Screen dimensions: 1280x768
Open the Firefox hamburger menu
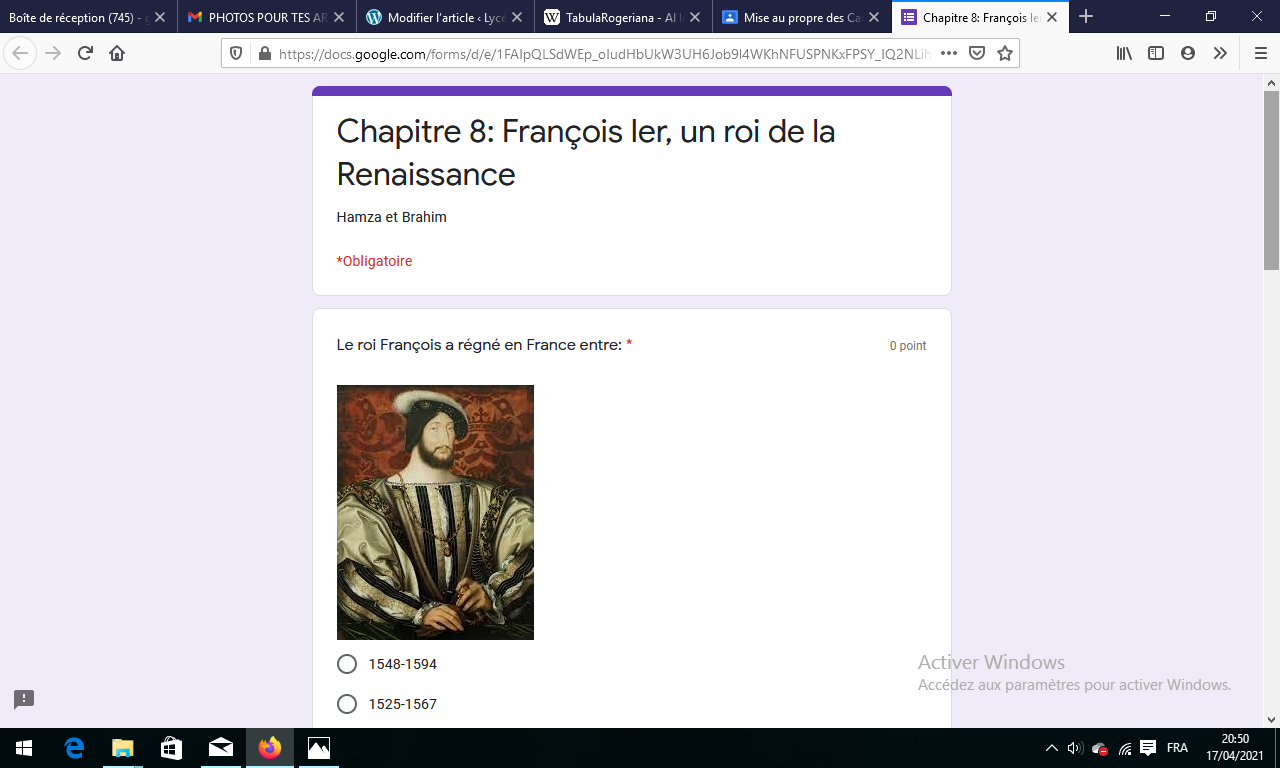pos(1260,53)
